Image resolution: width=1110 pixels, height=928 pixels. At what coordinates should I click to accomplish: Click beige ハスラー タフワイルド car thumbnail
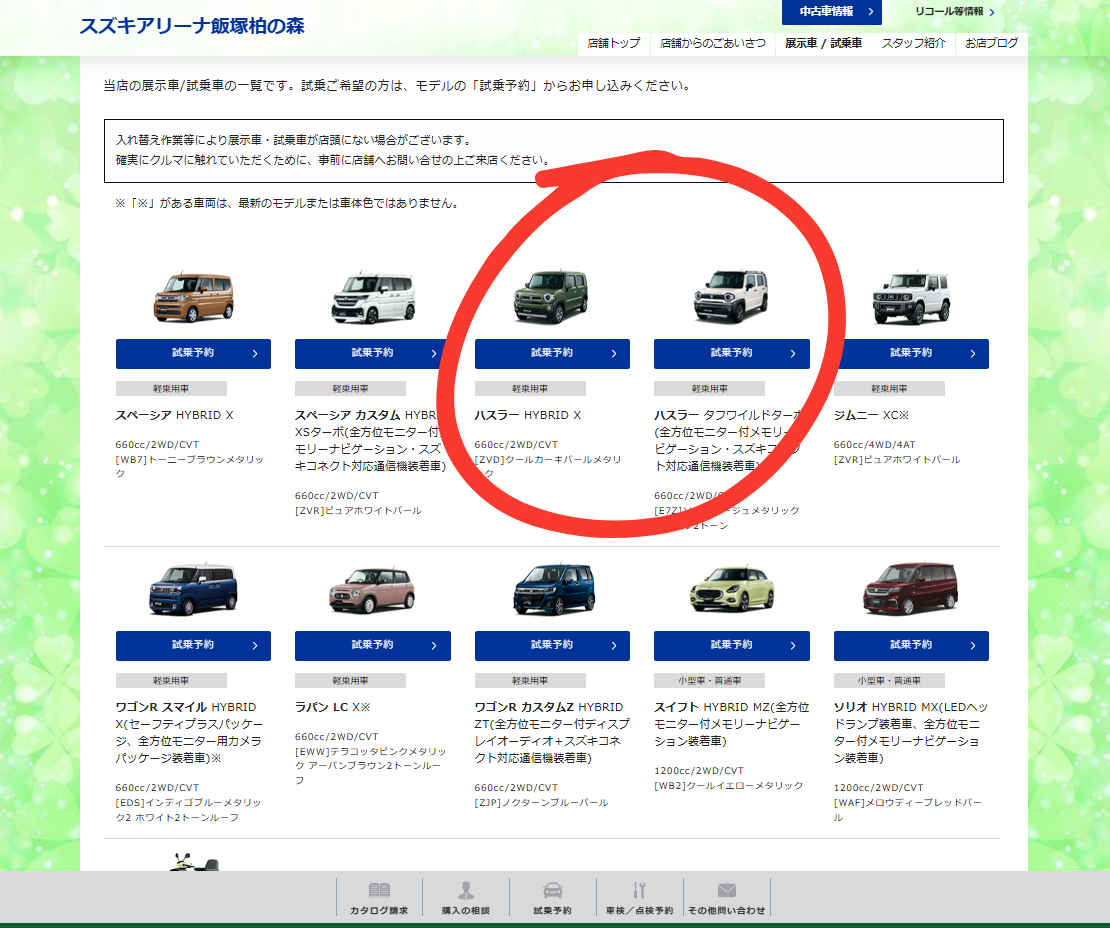[731, 297]
